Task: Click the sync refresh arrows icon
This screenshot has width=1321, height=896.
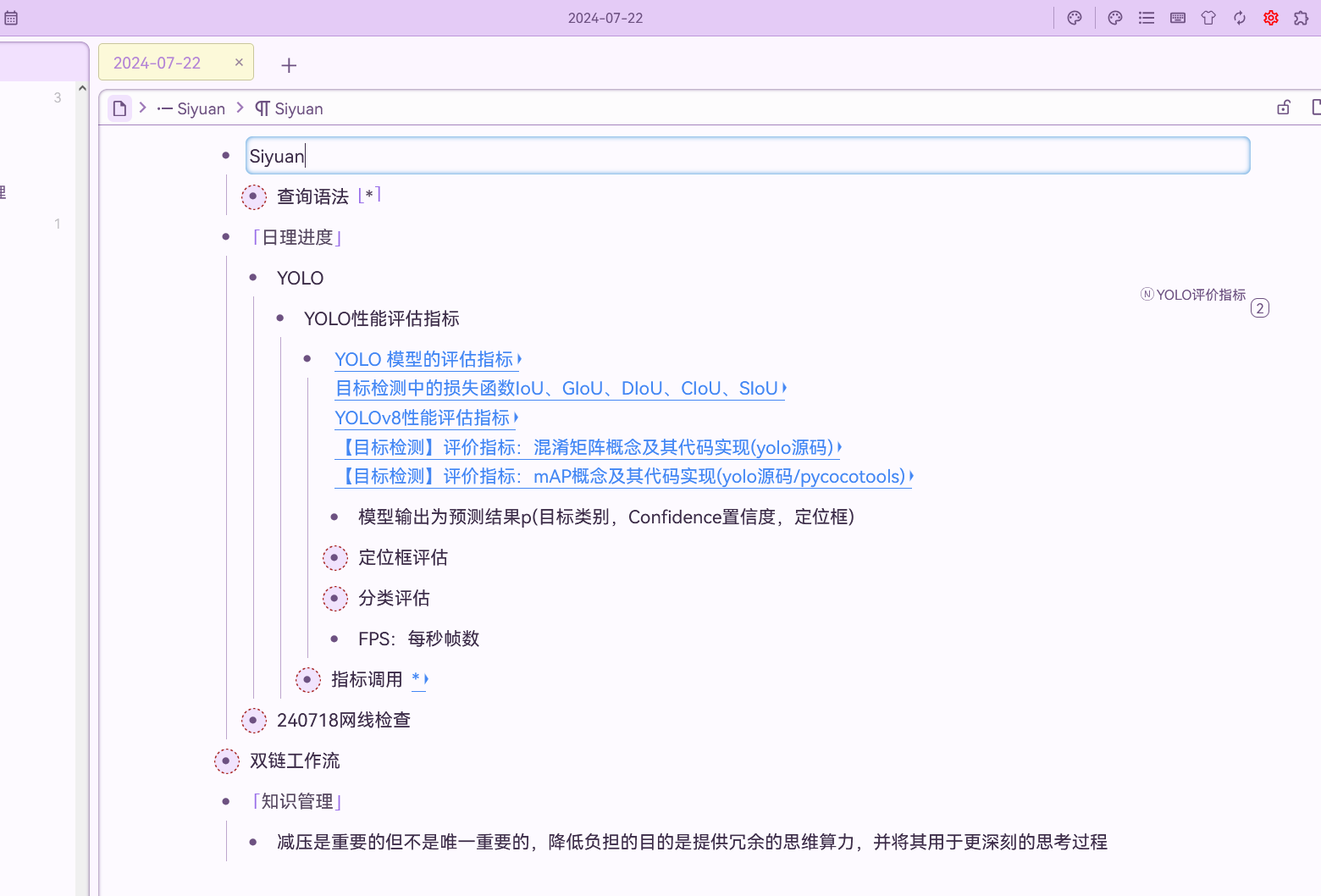Action: click(x=1240, y=18)
